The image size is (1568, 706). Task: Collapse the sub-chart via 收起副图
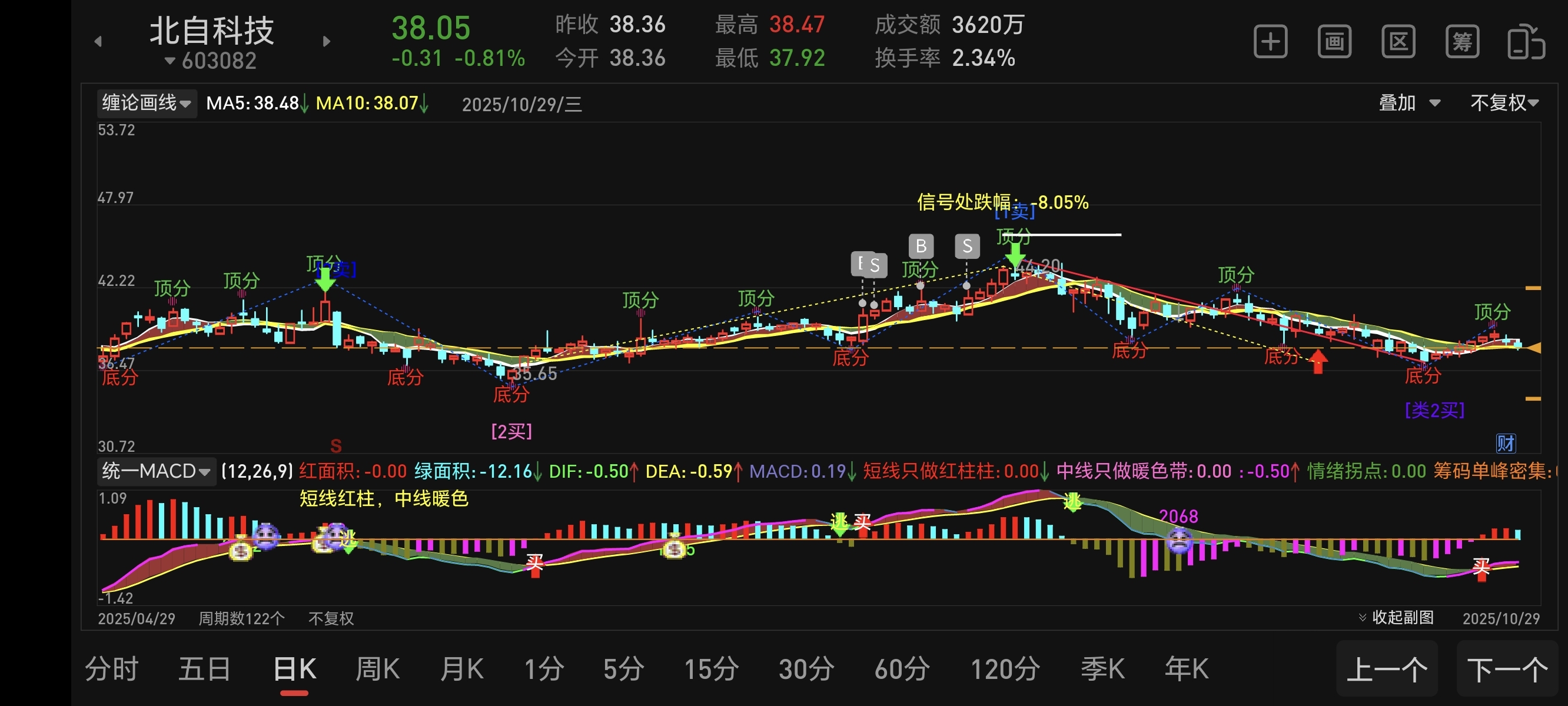(1396, 617)
